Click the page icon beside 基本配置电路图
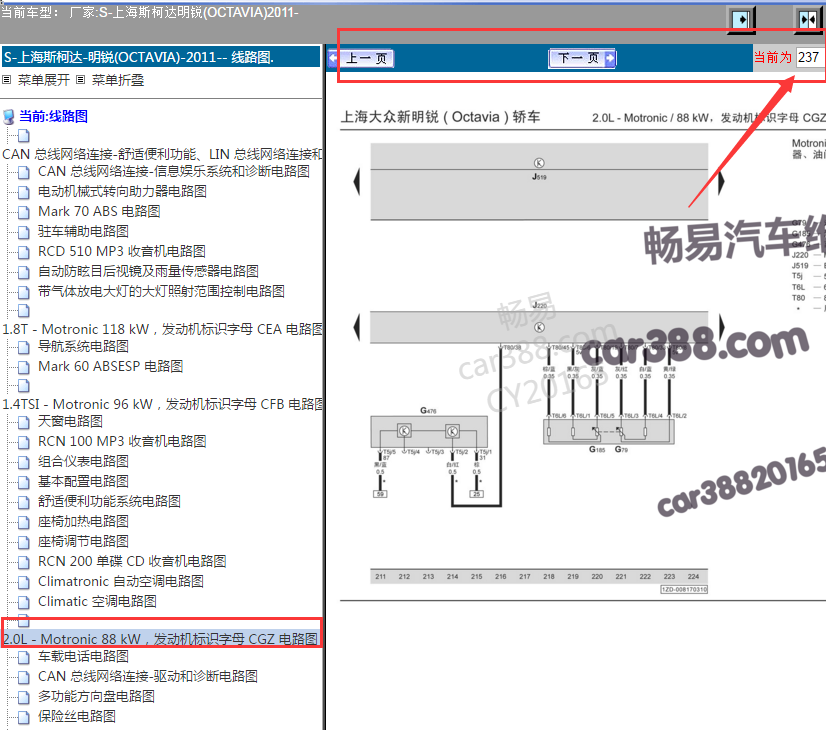The height and width of the screenshot is (730, 826). [24, 482]
